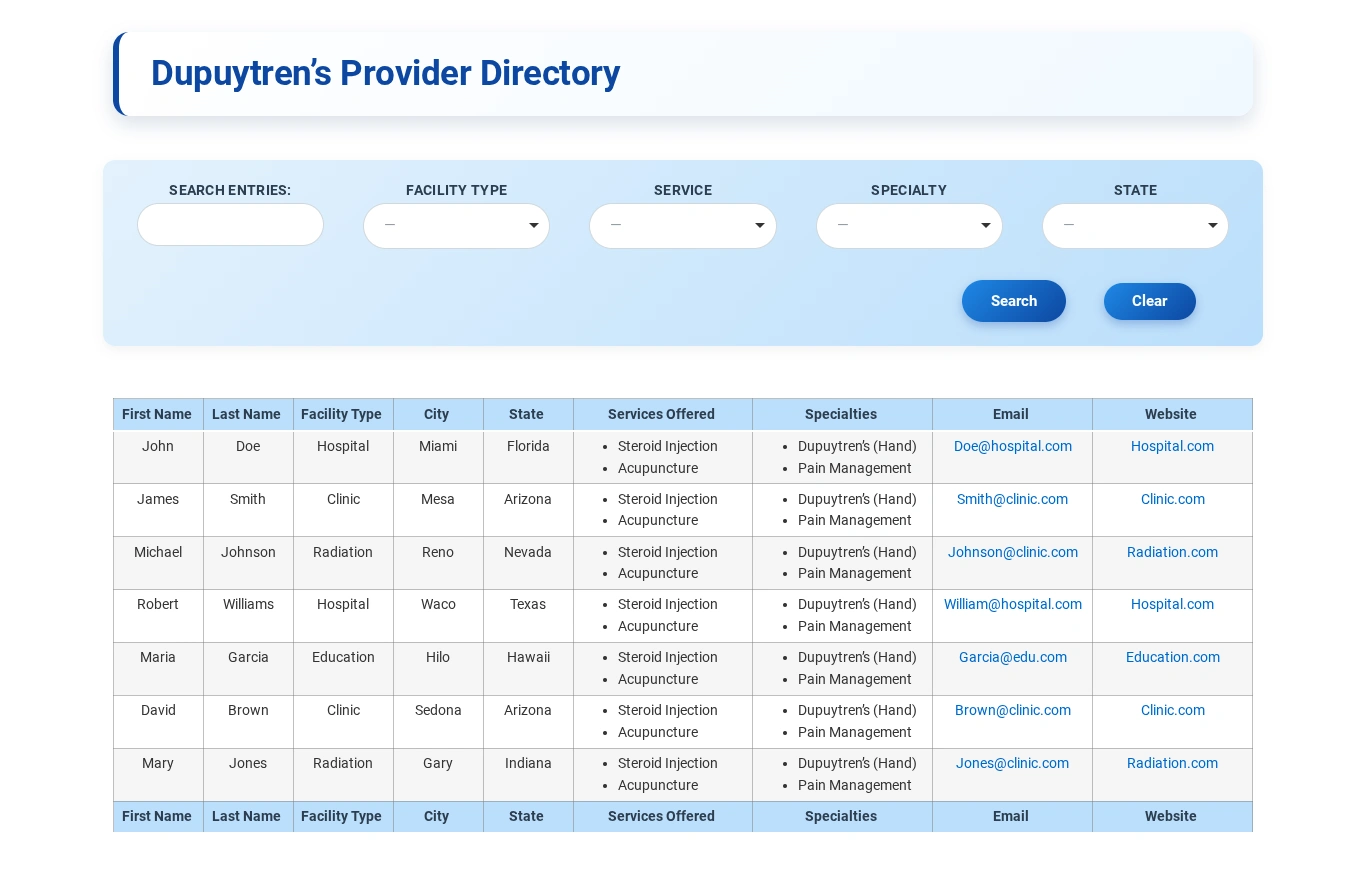Select the state "Texas" cell

coord(528,616)
